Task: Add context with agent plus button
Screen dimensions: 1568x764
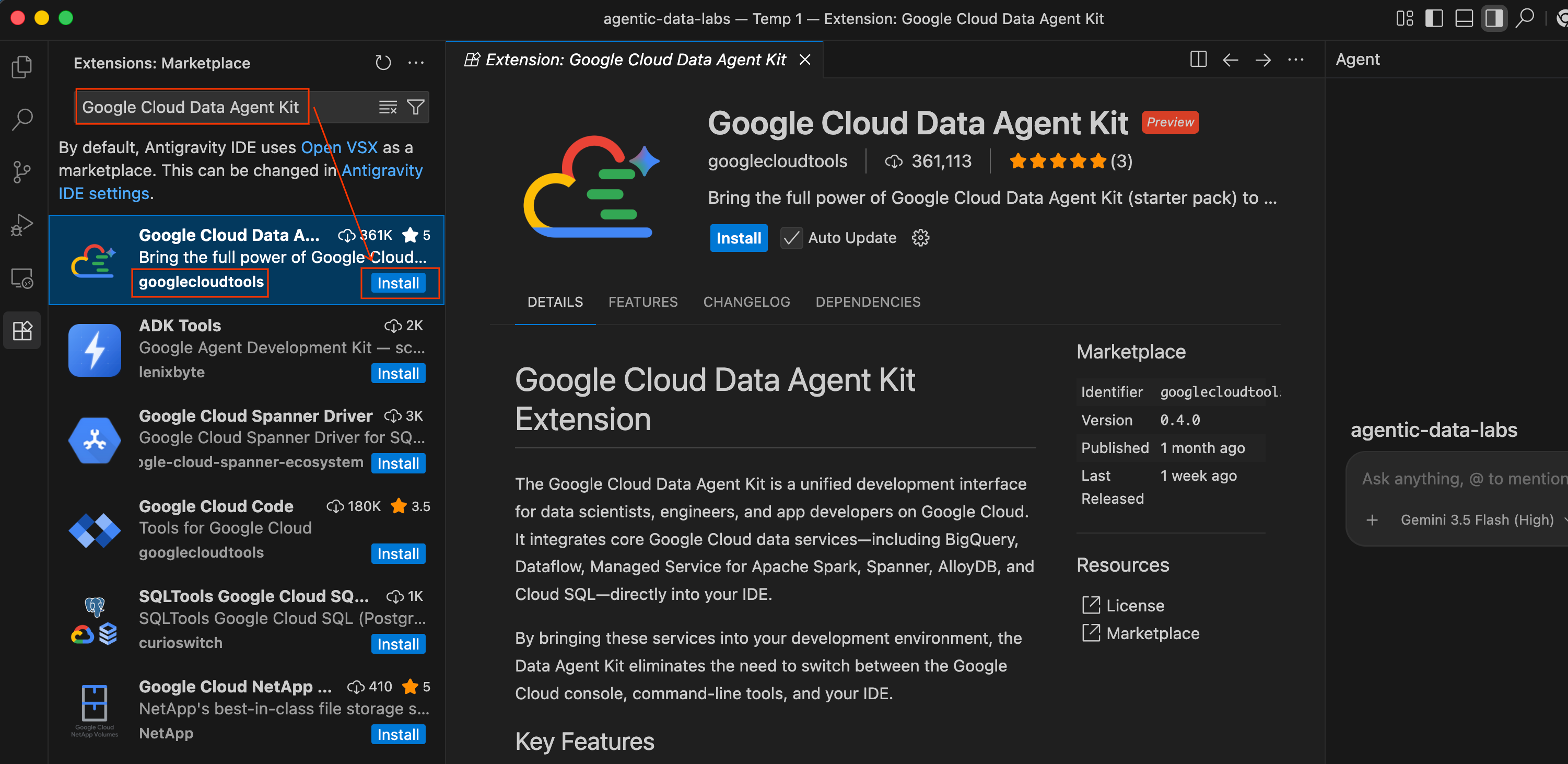Action: click(x=1372, y=520)
